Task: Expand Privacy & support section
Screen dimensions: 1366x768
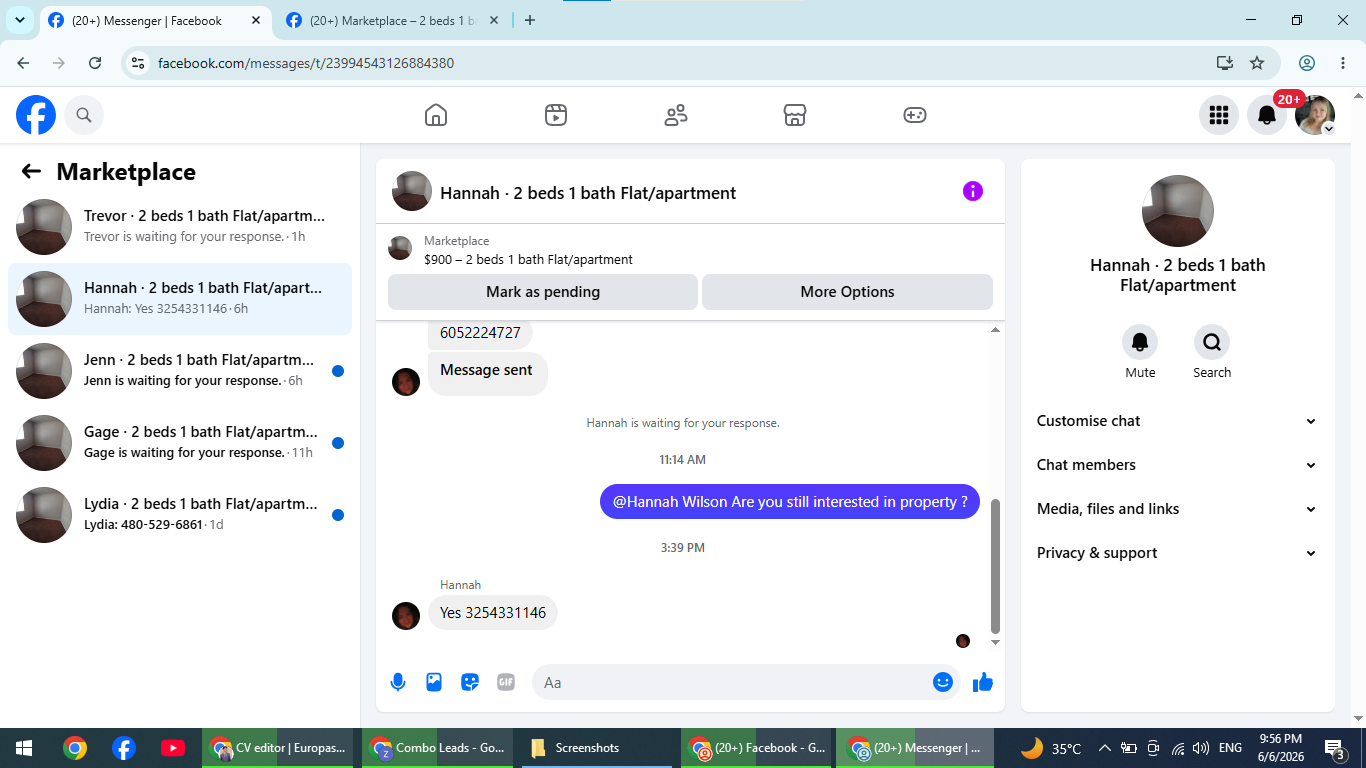Action: pos(1177,553)
